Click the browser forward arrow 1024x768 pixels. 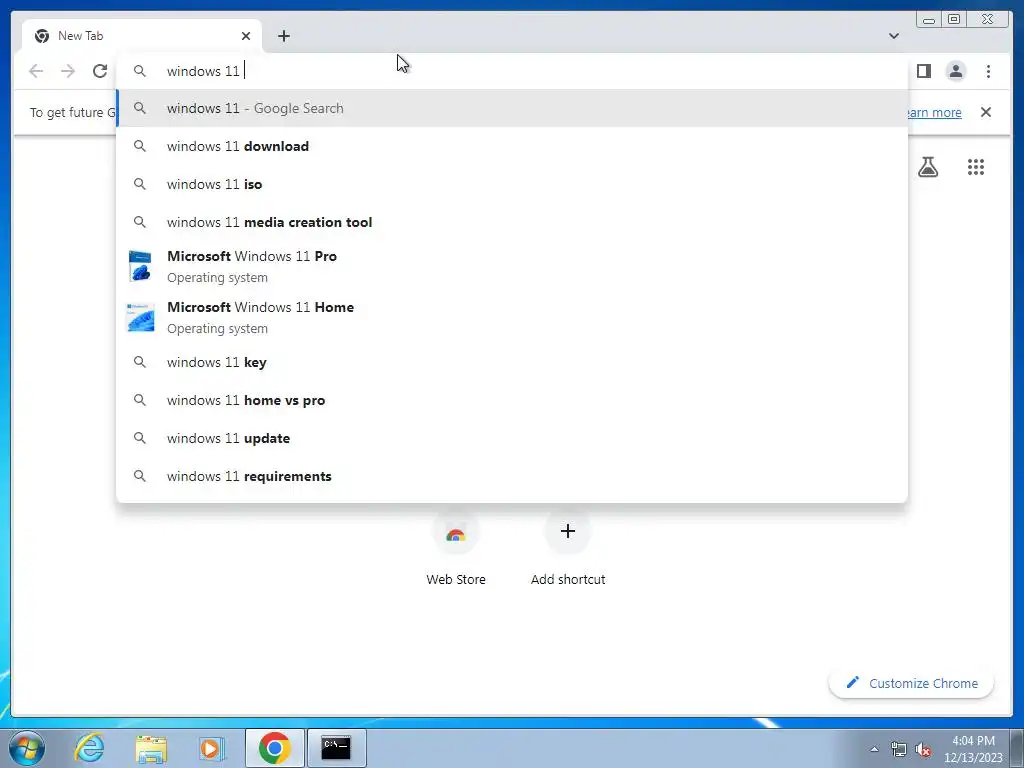click(68, 71)
